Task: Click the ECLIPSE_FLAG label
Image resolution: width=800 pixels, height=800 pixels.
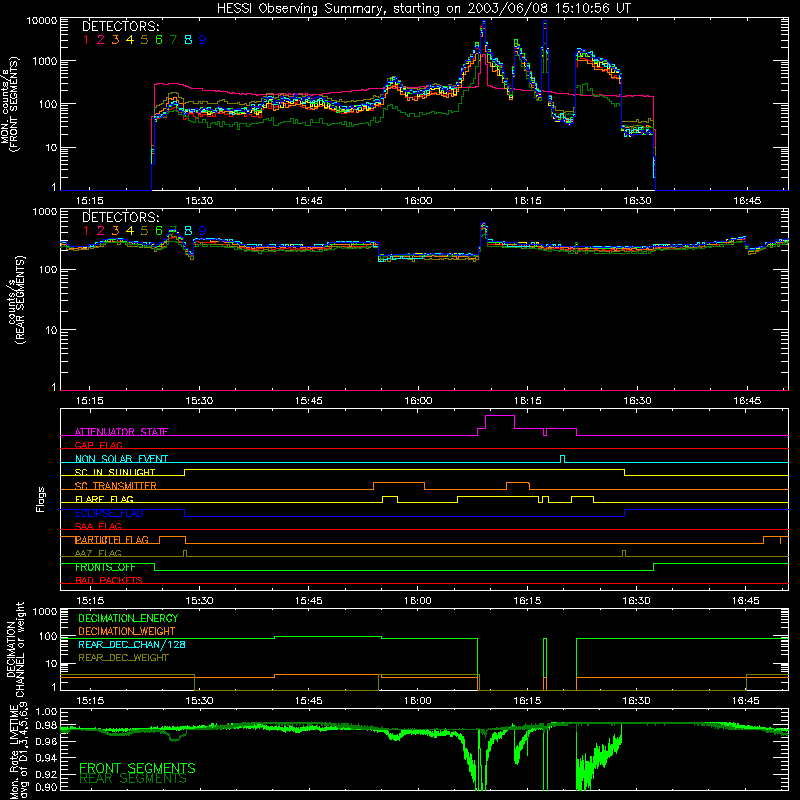Action: [109, 513]
